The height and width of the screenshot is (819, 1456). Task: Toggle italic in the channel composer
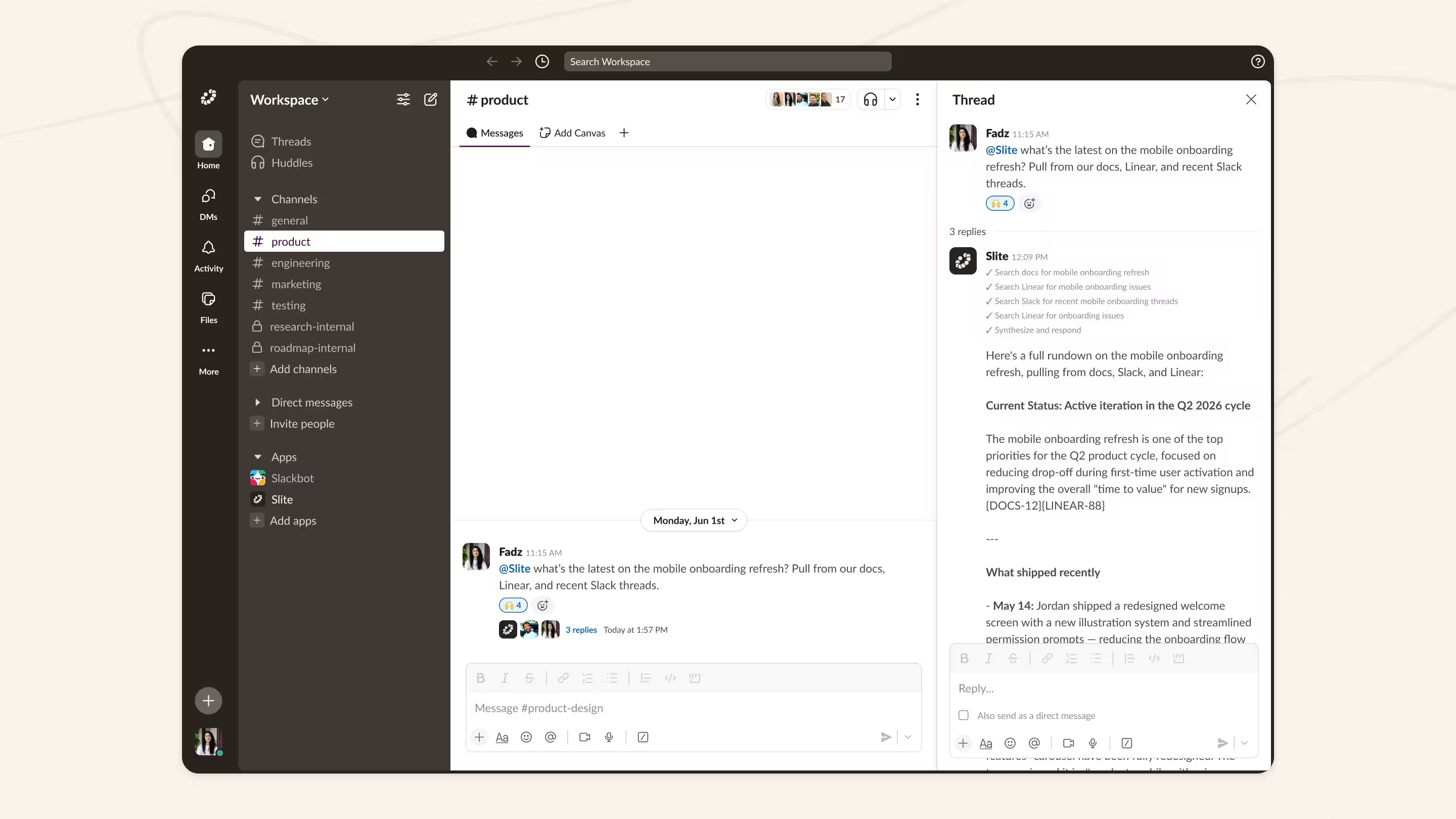point(505,678)
